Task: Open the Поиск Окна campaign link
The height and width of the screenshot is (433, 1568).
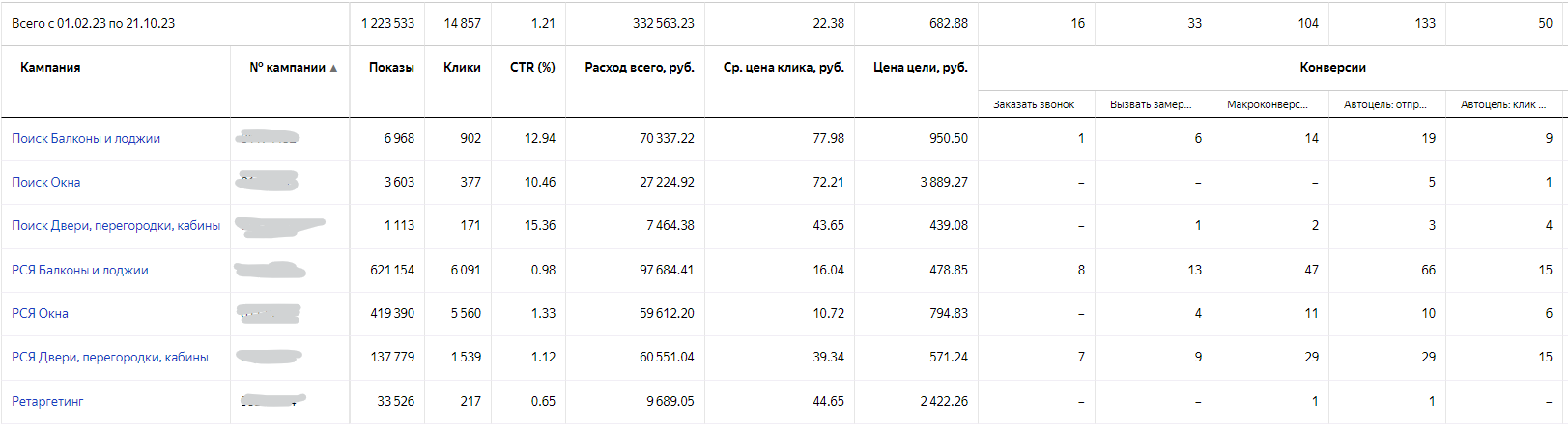Action: tap(46, 182)
